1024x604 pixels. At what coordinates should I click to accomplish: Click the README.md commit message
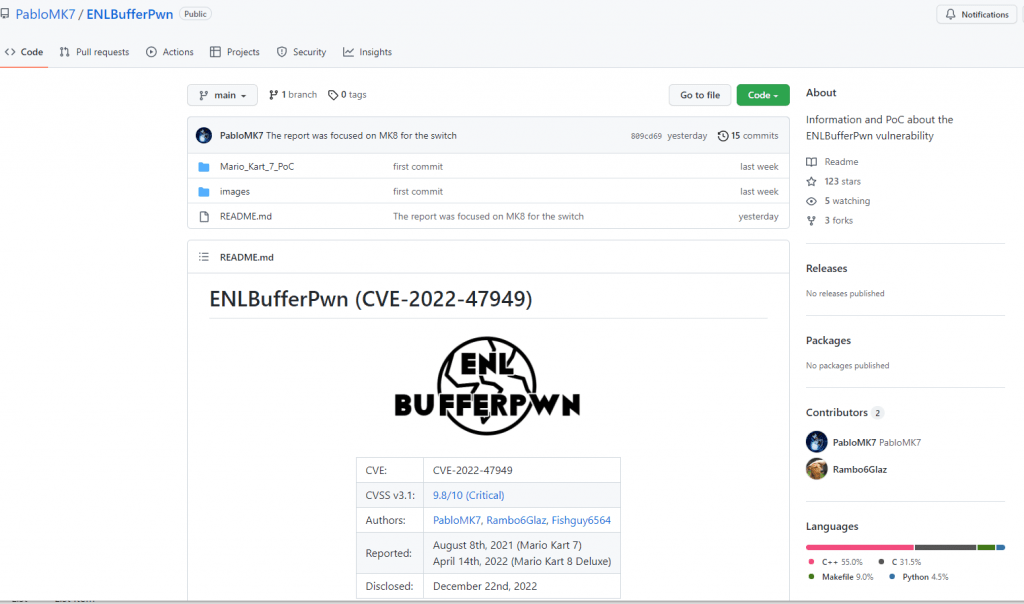488,216
